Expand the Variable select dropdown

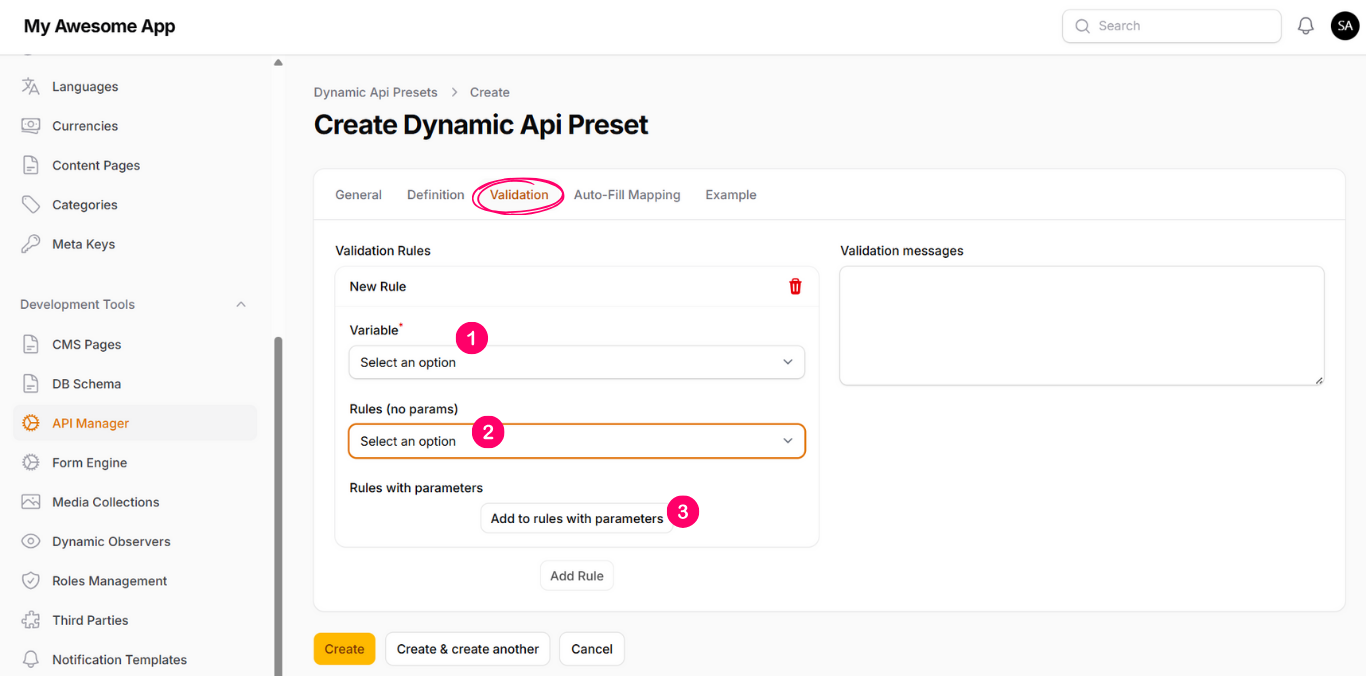[576, 362]
